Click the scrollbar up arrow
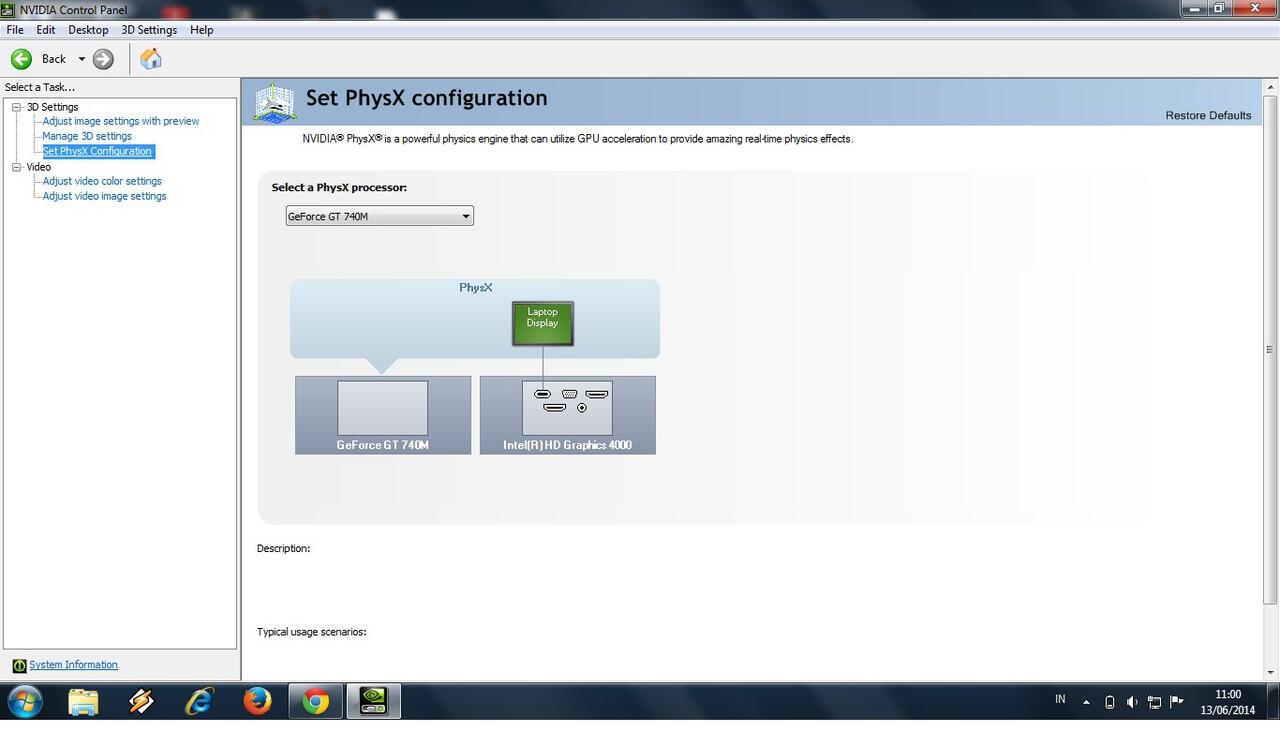1280x732 pixels. (x=1270, y=86)
